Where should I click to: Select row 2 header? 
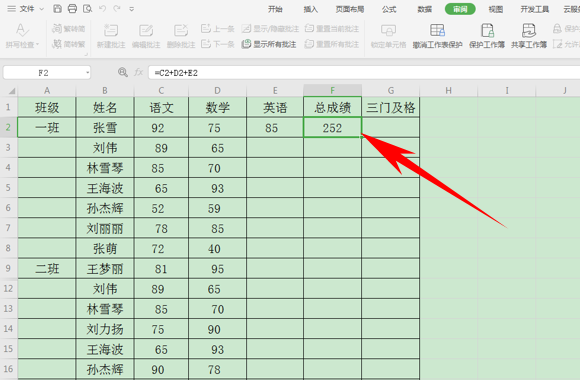click(8, 127)
